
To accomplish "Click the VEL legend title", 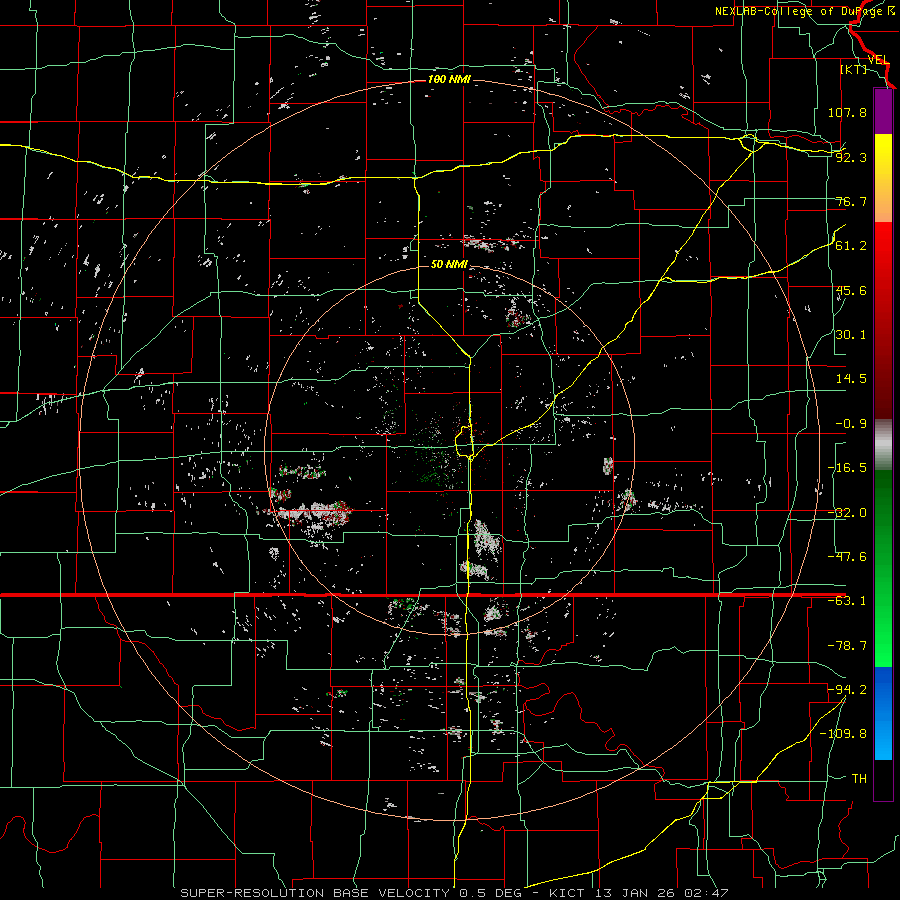I will 878,60.
